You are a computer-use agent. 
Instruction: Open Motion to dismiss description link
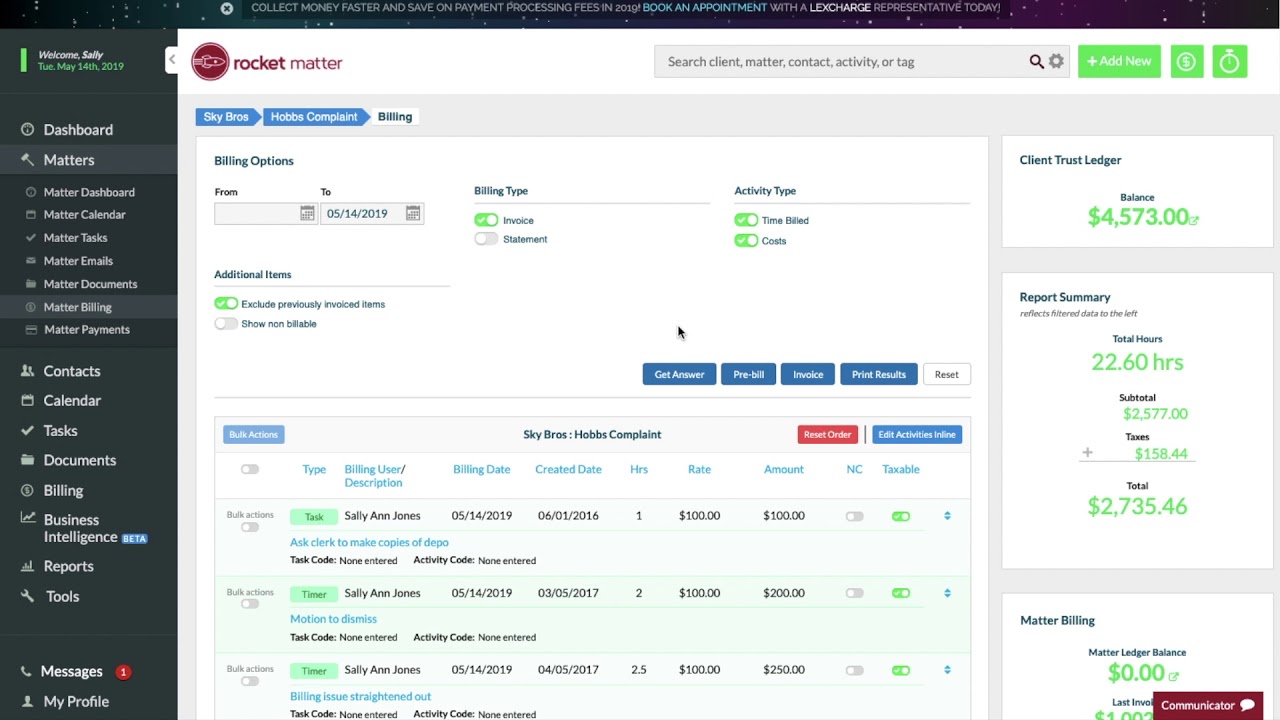(x=333, y=619)
